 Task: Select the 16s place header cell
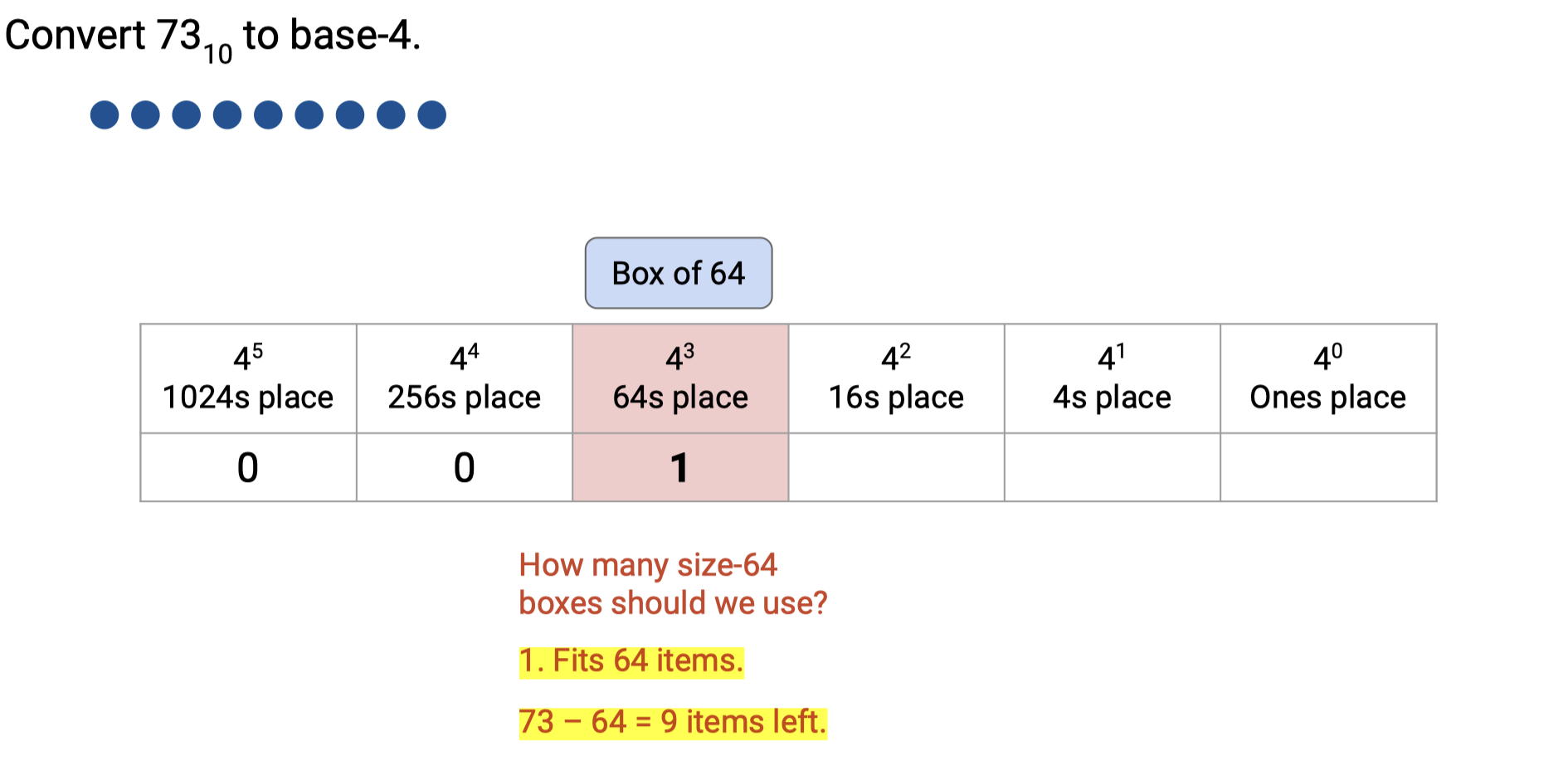896,378
